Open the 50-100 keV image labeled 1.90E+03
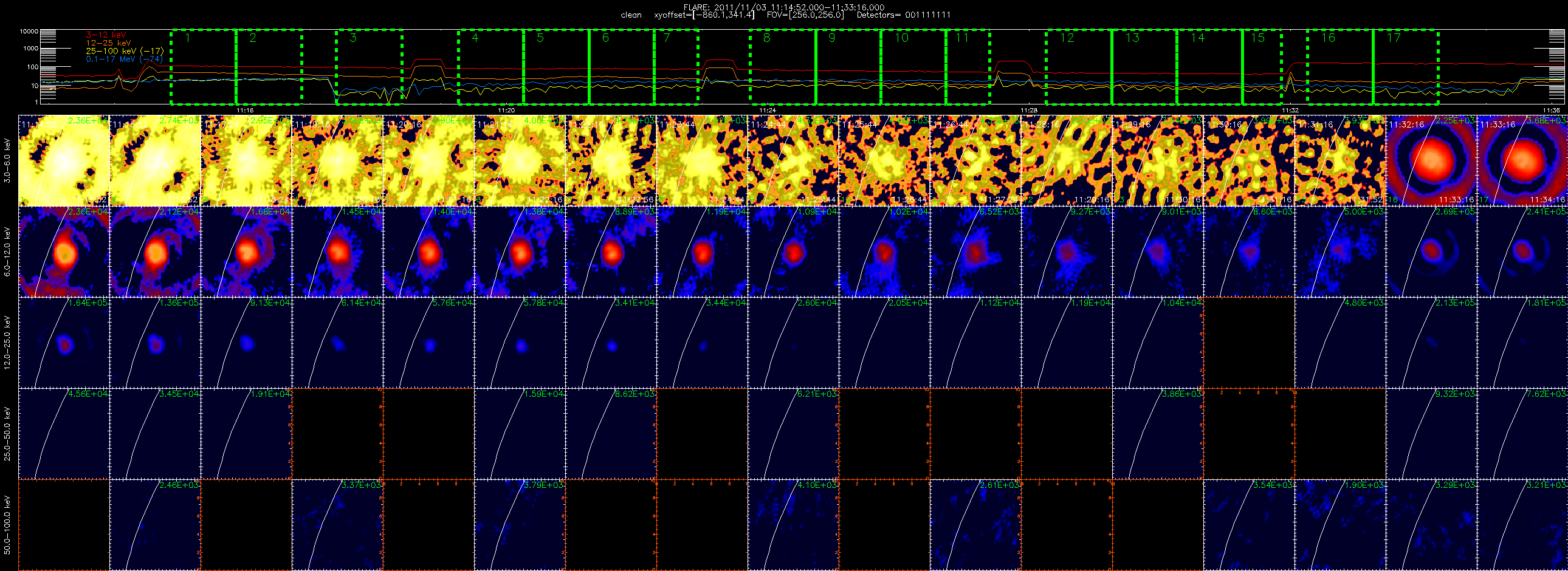 click(1340, 525)
